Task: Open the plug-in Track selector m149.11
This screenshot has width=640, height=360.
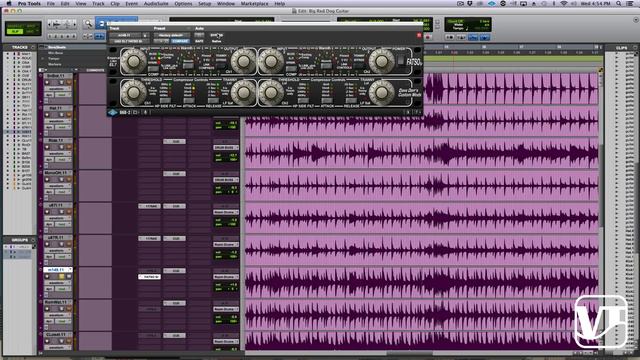Action: [x=125, y=36]
